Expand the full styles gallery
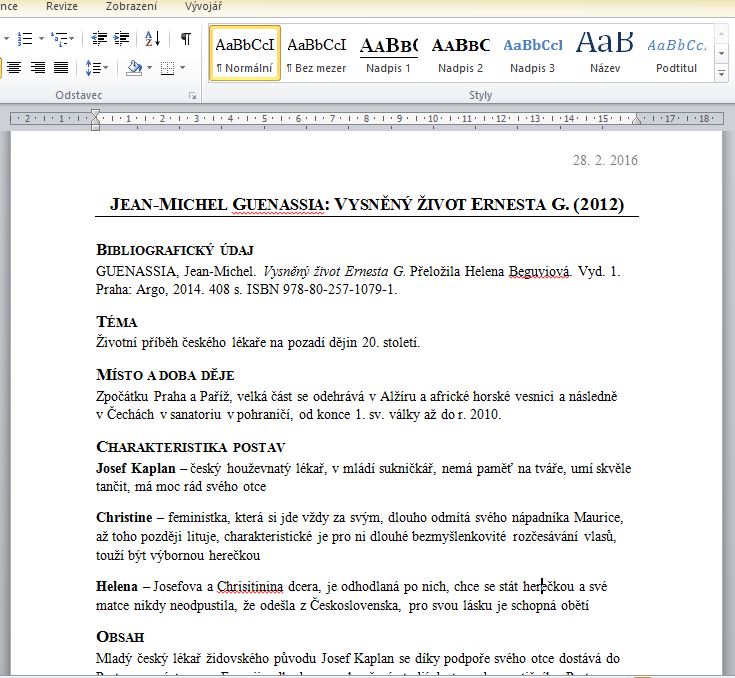Image resolution: width=735 pixels, height=678 pixels. (x=721, y=74)
